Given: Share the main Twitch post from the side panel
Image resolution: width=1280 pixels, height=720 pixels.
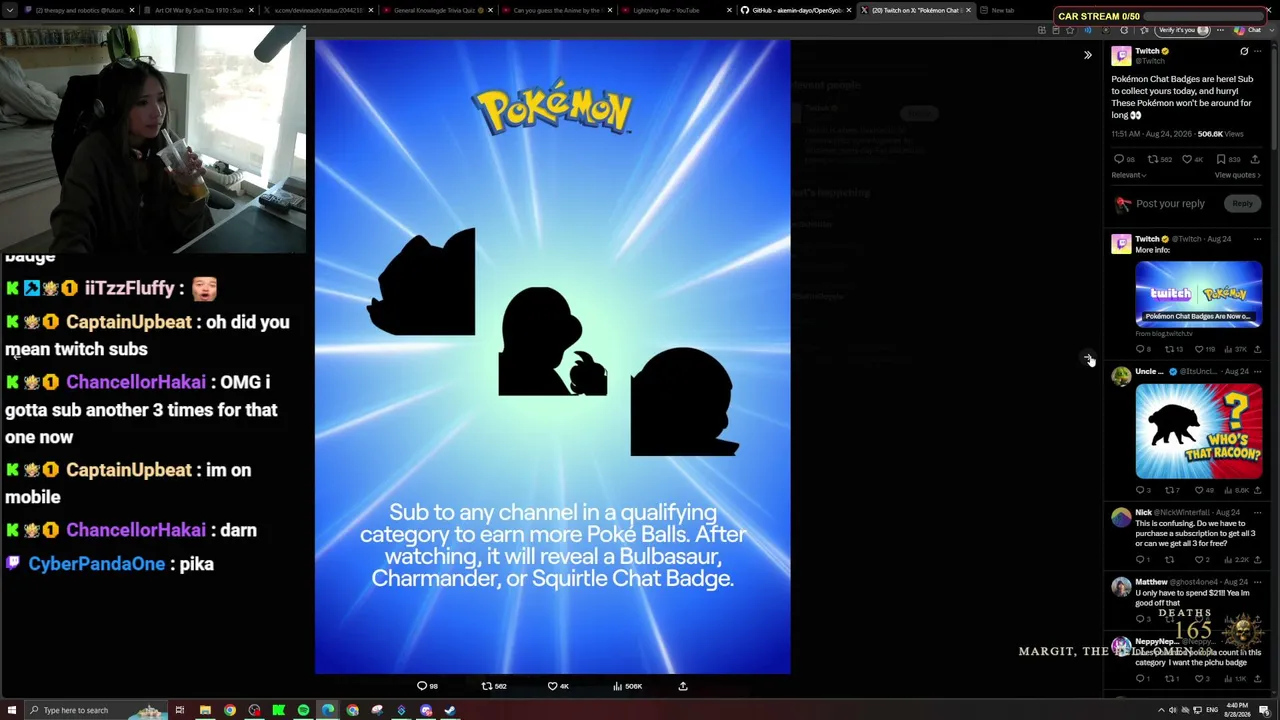Looking at the screenshot, I should pyautogui.click(x=1255, y=159).
